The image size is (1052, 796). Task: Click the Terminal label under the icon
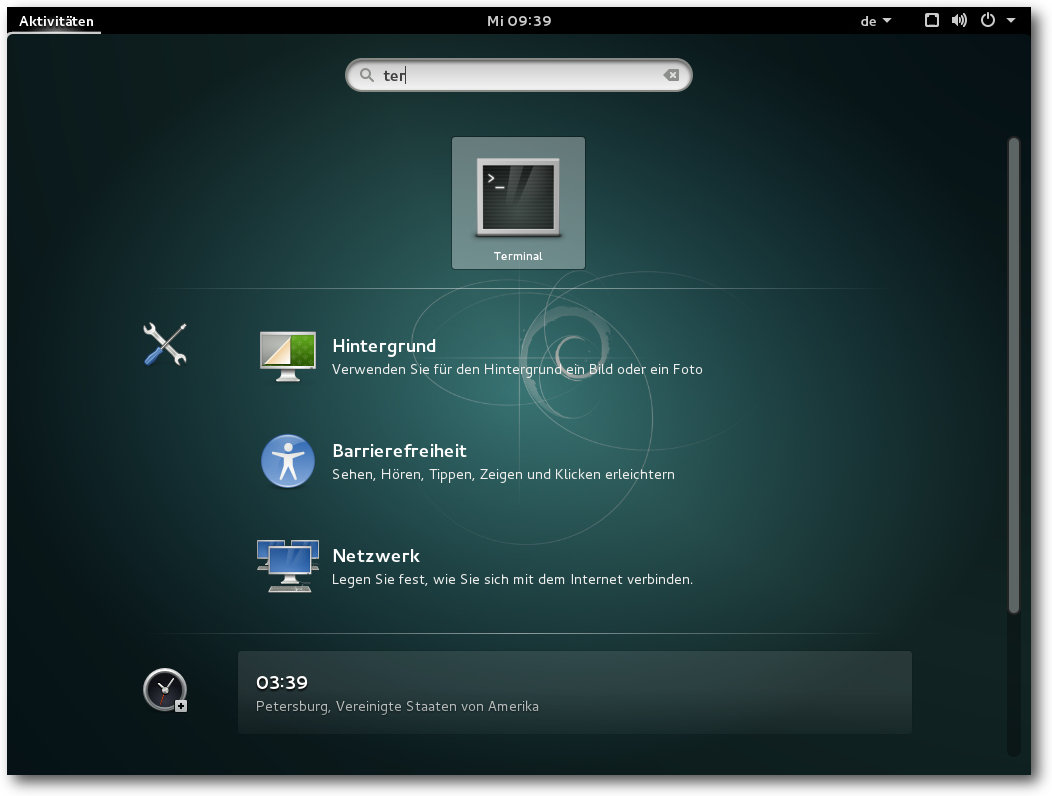(x=518, y=256)
